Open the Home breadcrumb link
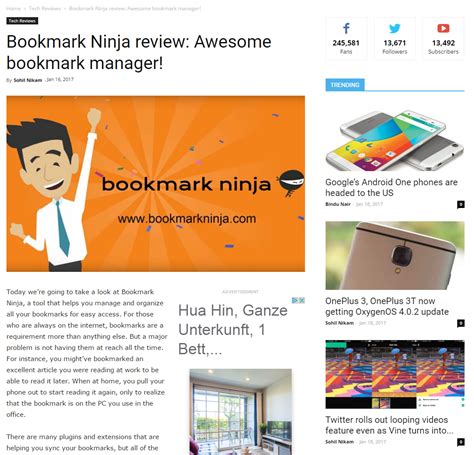The image size is (474, 455). pos(13,8)
